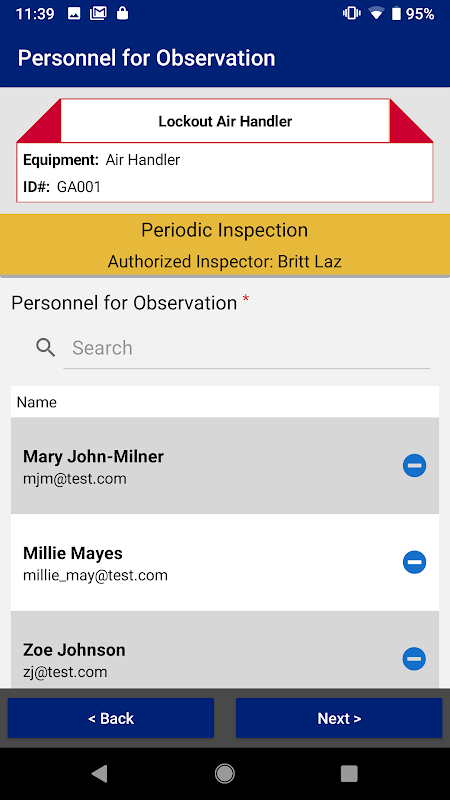Viewport: 450px width, 800px height.
Task: Go Back to previous step
Action: coord(111,718)
